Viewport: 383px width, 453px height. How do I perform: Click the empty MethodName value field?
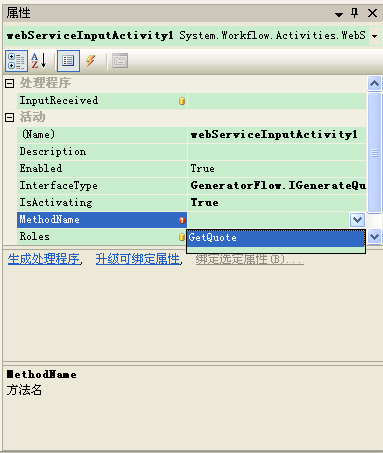(x=269, y=220)
